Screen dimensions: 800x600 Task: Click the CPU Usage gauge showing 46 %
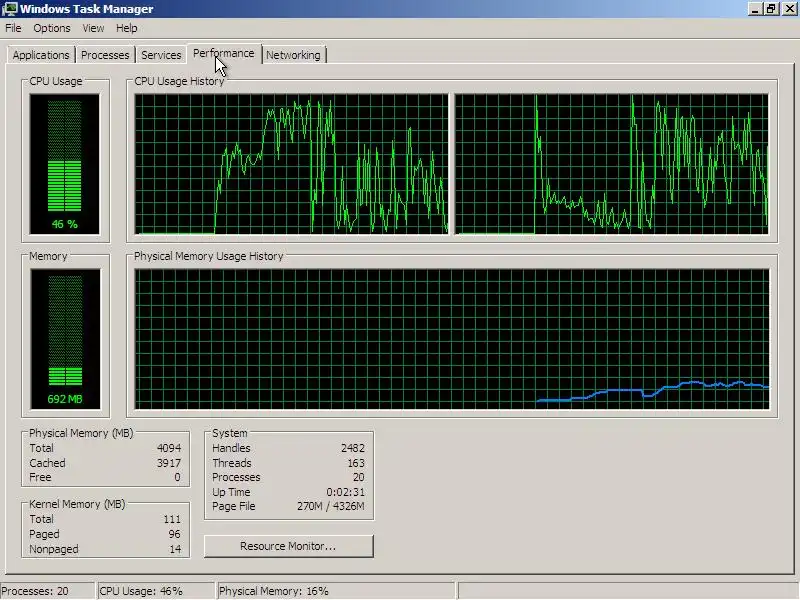click(x=65, y=164)
